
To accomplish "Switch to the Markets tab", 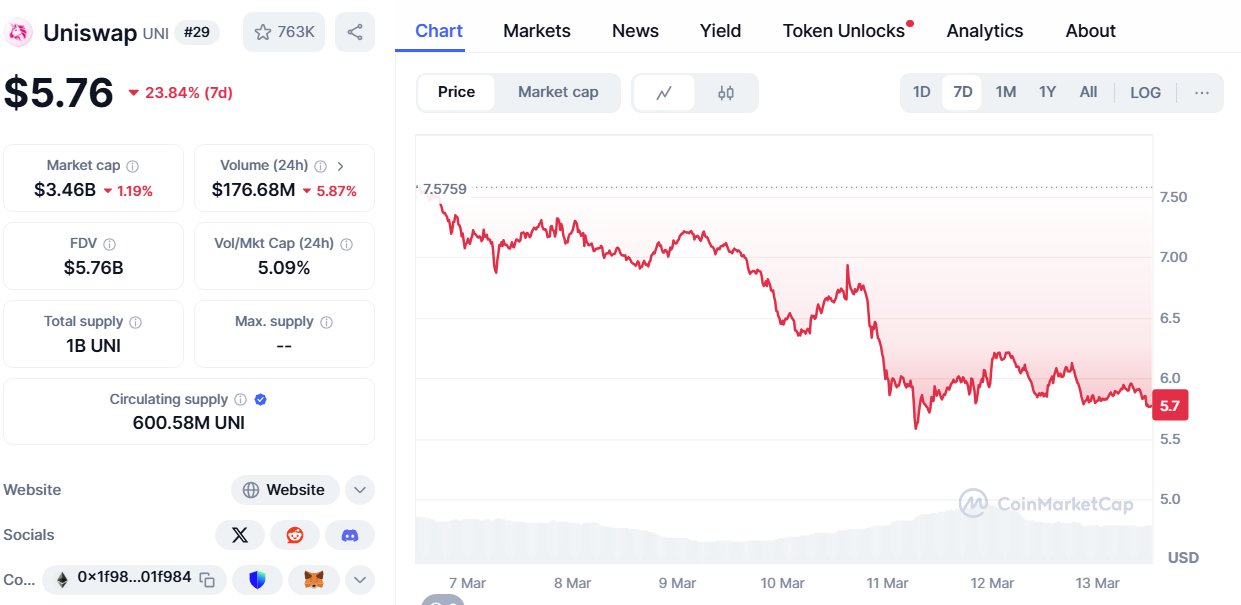I will point(537,31).
